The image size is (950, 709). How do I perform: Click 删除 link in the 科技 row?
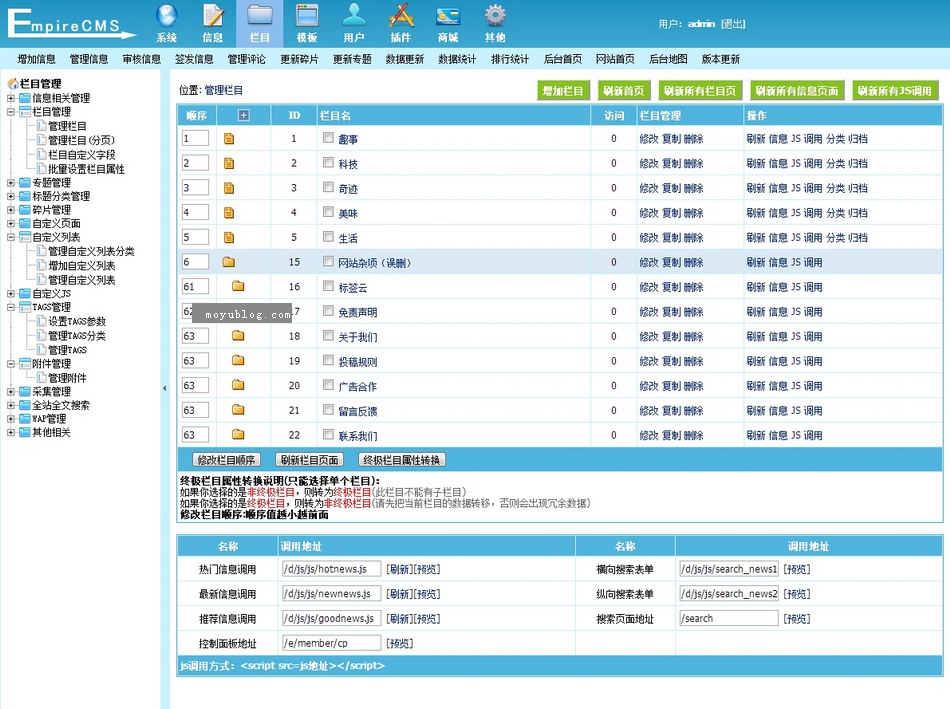(x=694, y=164)
